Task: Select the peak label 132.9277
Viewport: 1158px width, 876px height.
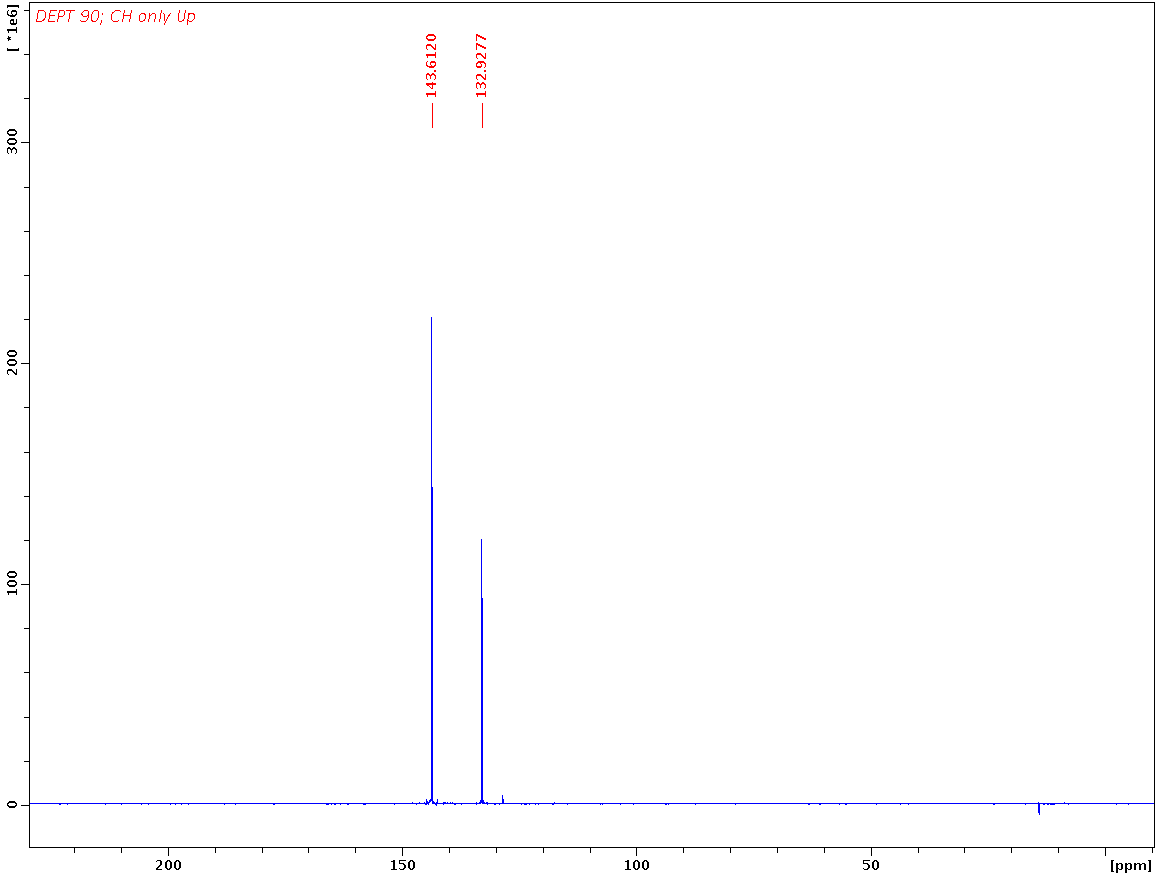Action: pos(481,63)
